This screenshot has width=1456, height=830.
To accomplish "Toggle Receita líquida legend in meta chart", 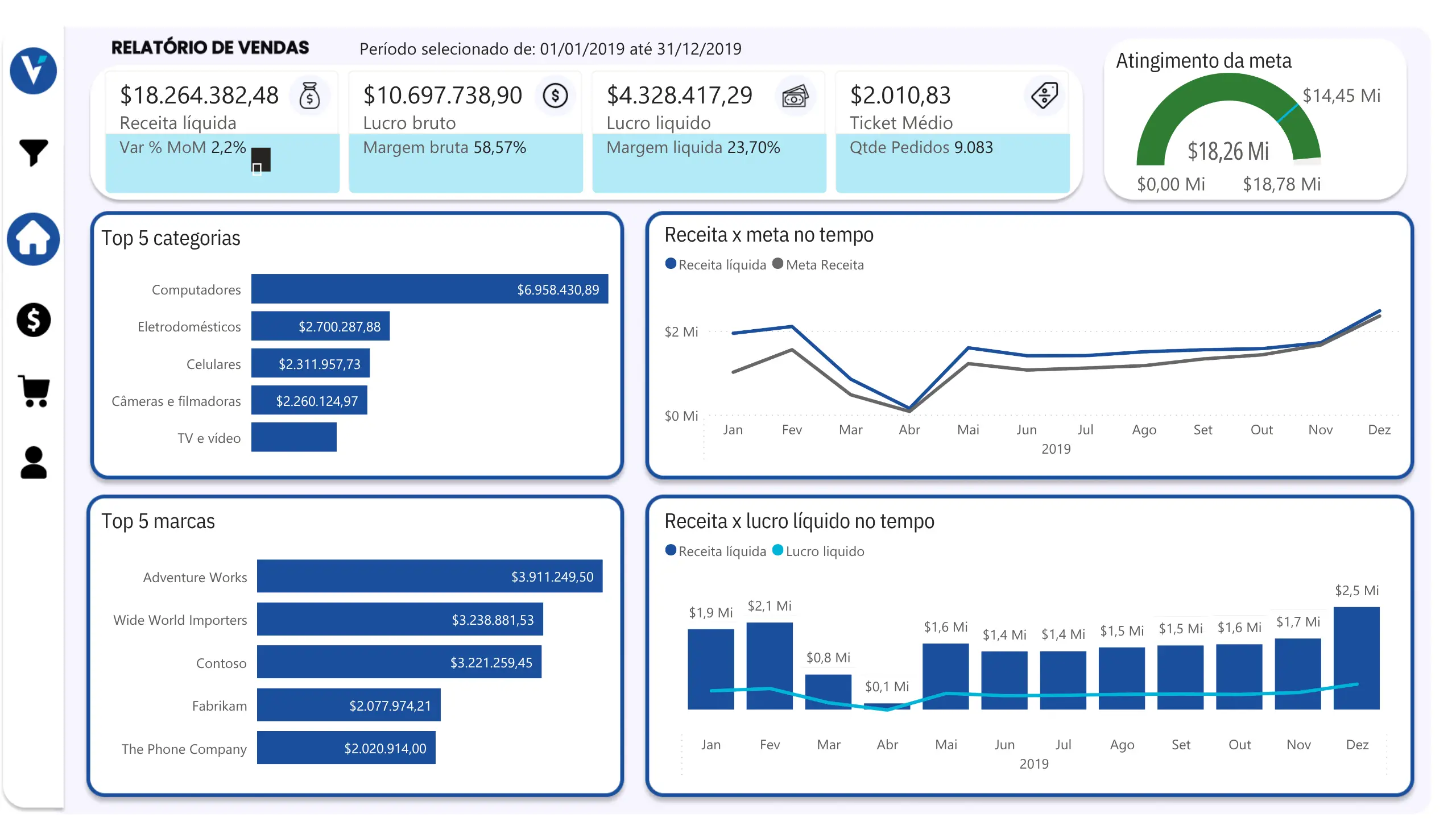I will pos(715,264).
